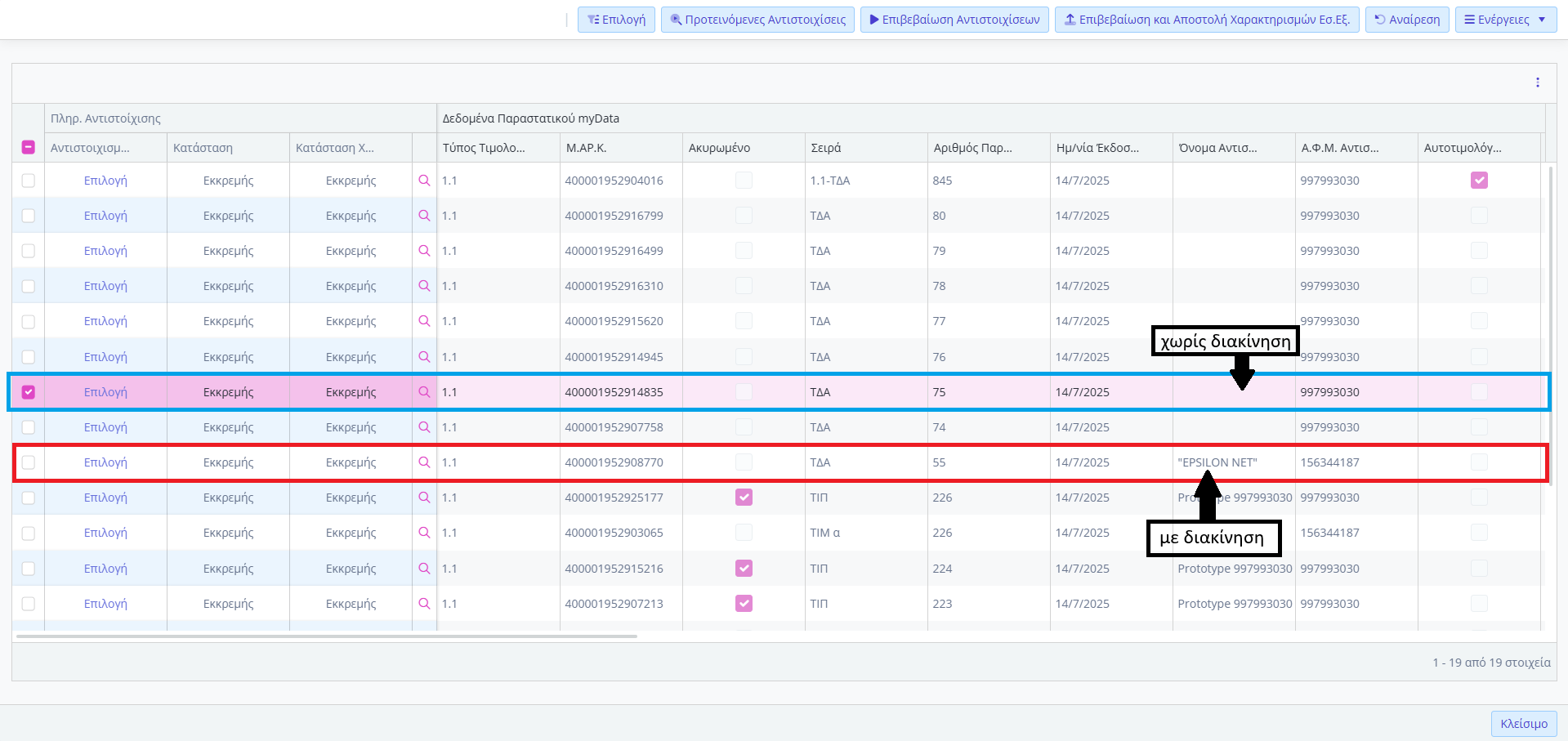Sort by Όνομα Αντισ... column header
Viewport: 1568px width, 741px height.
pos(1234,148)
